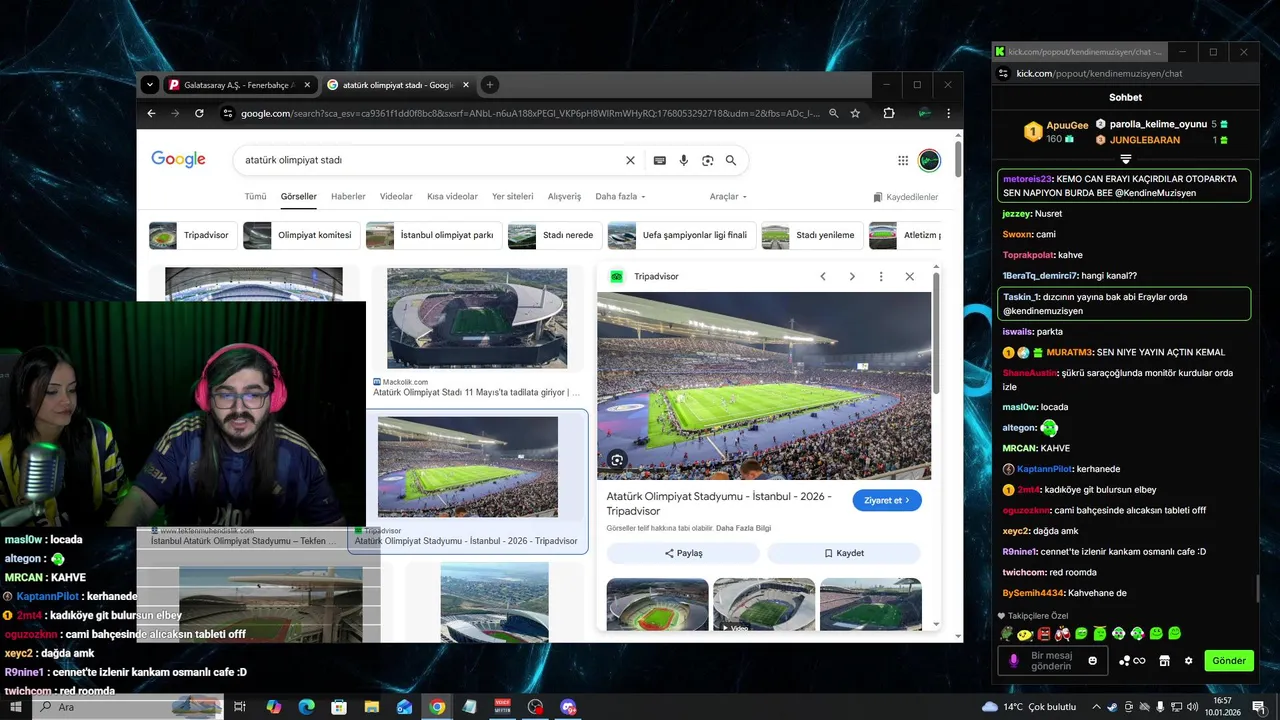Click the Chrome zoom magnifier in address bar
The height and width of the screenshot is (720, 1280).
833,113
